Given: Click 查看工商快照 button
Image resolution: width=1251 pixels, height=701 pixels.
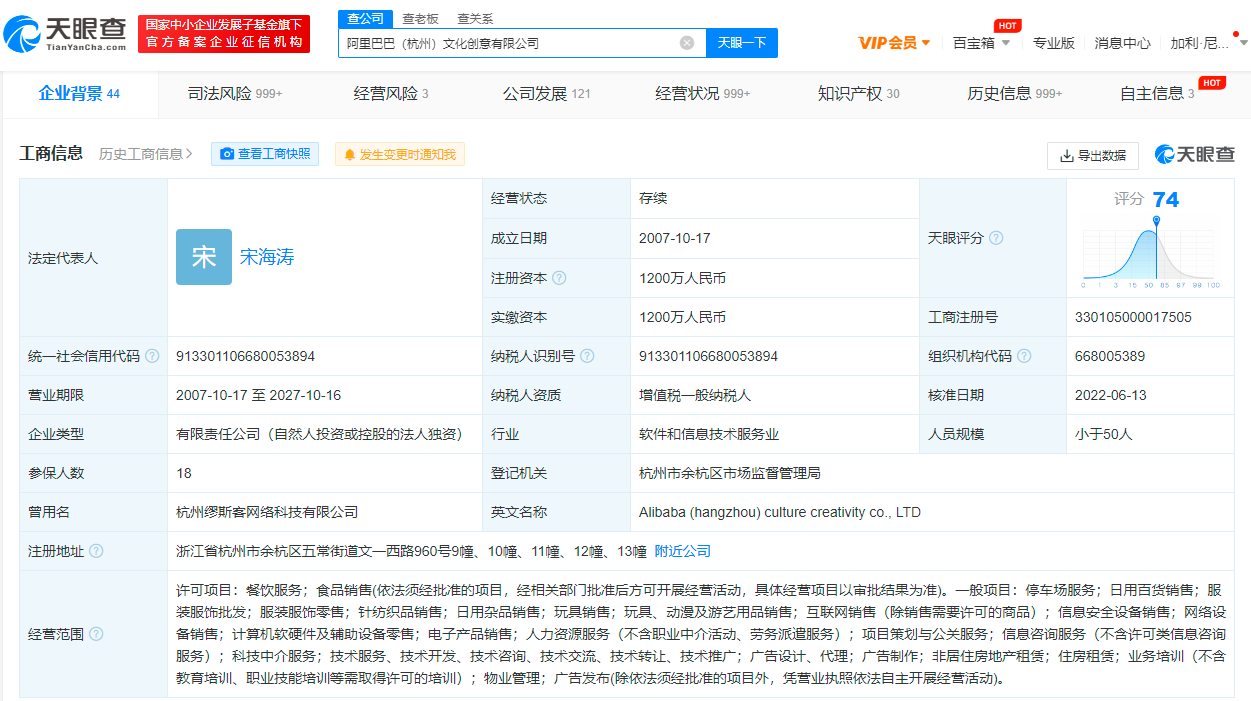Looking at the screenshot, I should pyautogui.click(x=265, y=154).
